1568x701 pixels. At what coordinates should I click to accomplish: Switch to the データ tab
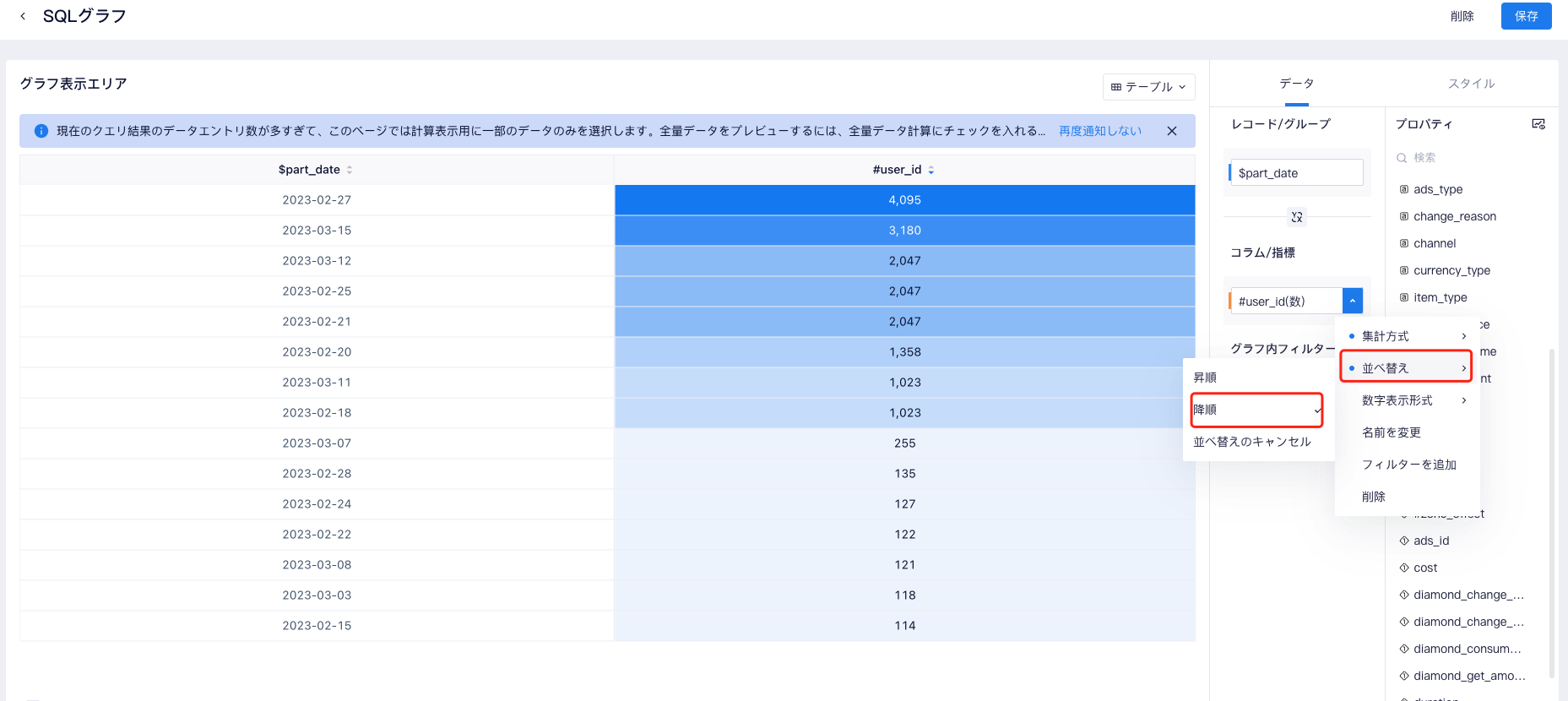click(1296, 84)
